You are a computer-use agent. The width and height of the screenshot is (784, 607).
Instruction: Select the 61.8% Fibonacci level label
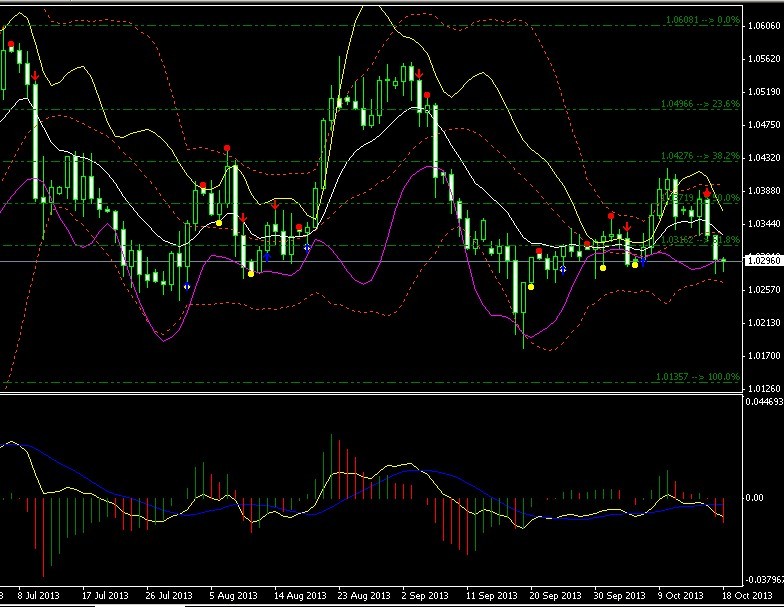700,240
